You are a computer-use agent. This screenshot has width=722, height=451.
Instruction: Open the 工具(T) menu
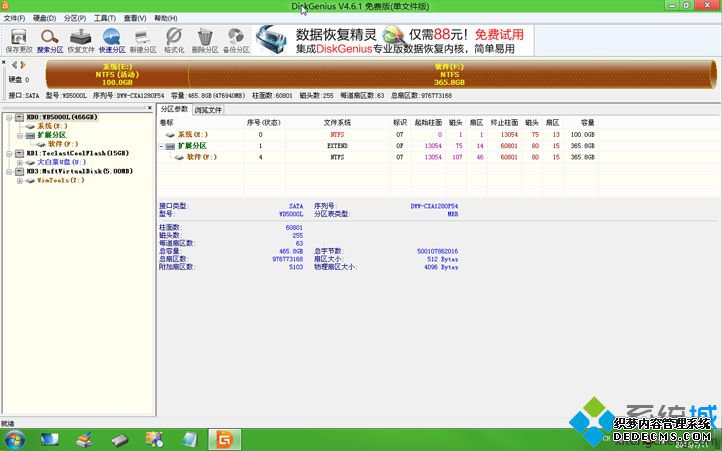tap(105, 18)
